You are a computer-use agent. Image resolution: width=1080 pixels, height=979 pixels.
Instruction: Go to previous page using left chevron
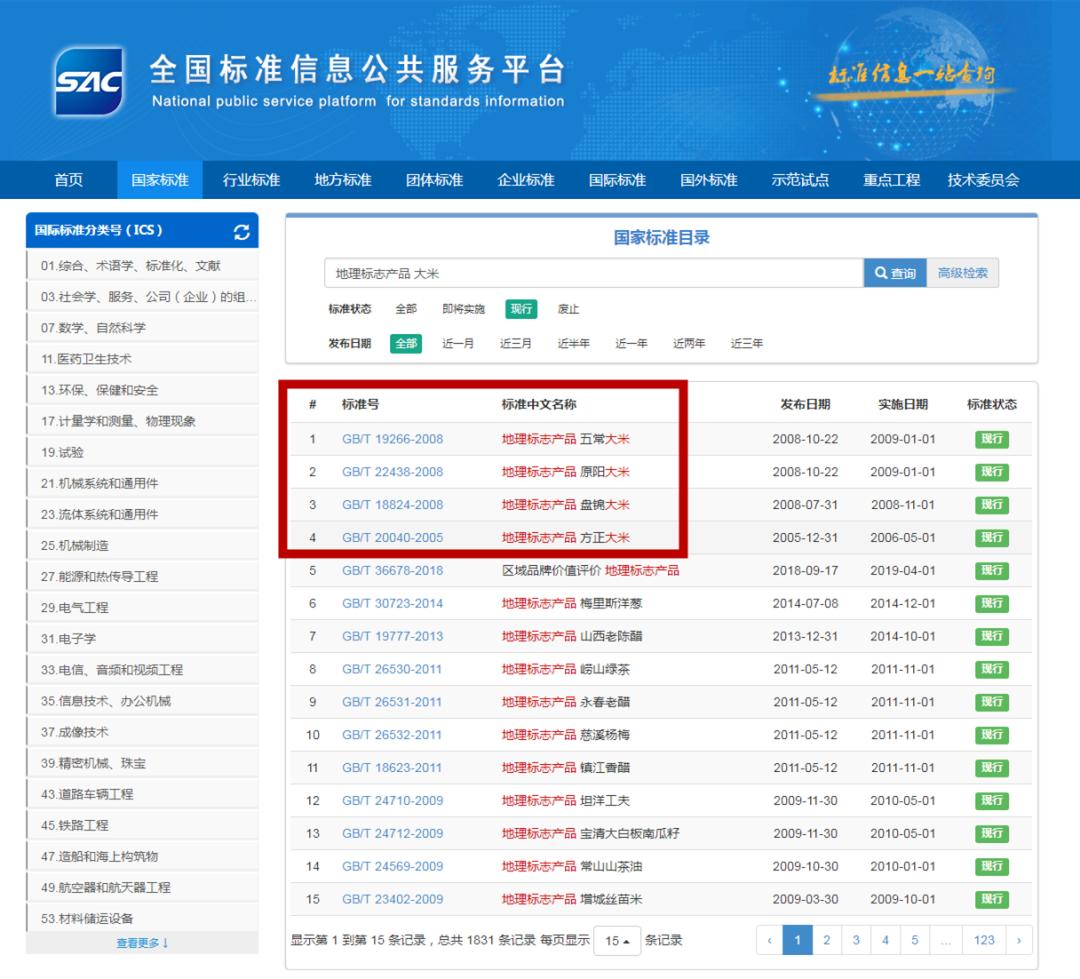[769, 940]
